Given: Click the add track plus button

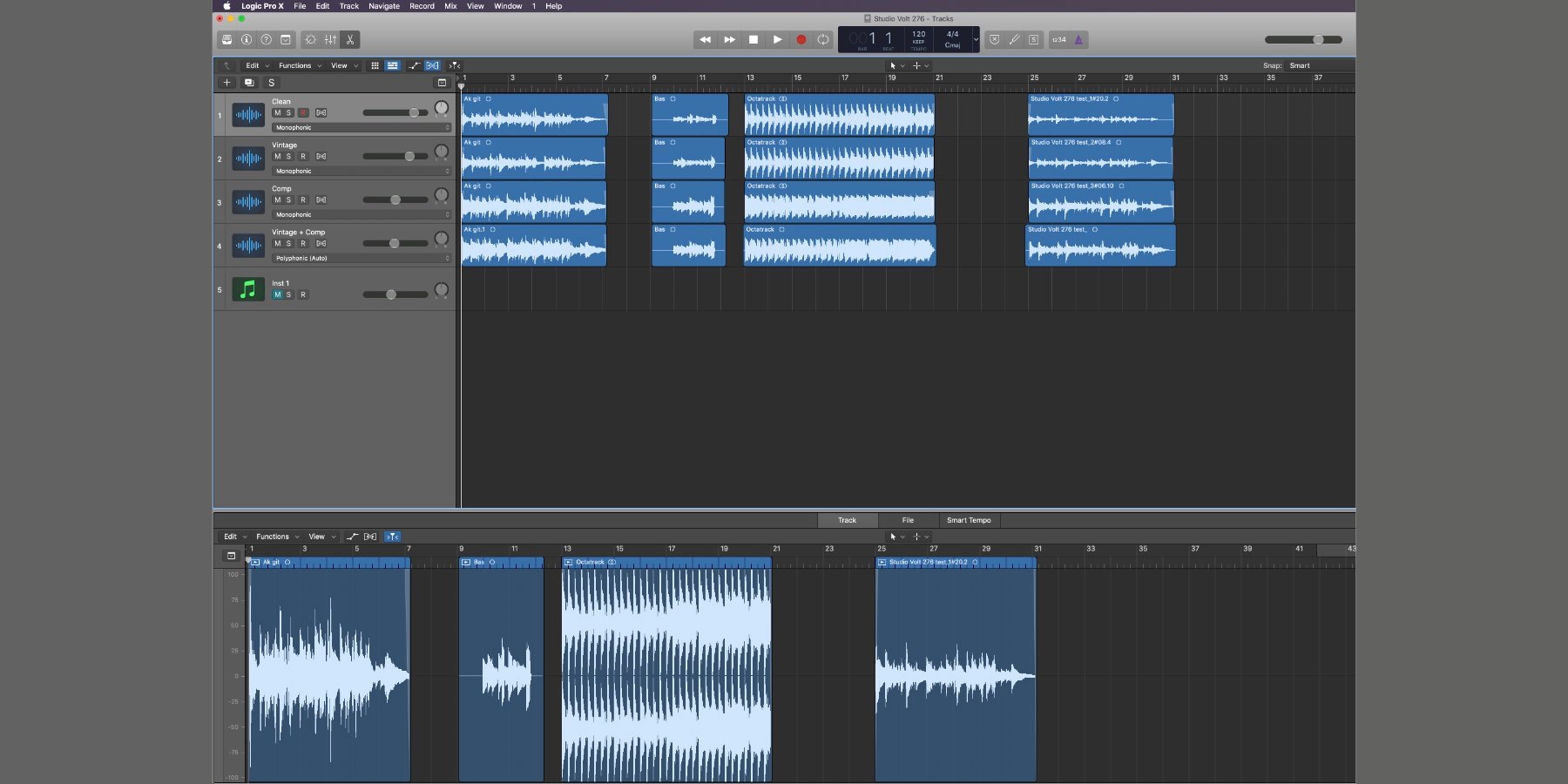Looking at the screenshot, I should tap(226, 83).
